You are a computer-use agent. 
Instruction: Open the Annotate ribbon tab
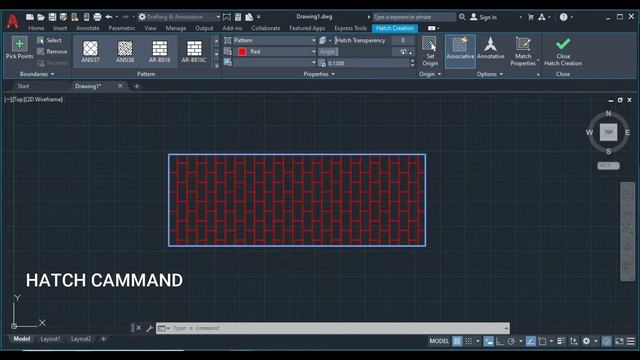pyautogui.click(x=88, y=28)
